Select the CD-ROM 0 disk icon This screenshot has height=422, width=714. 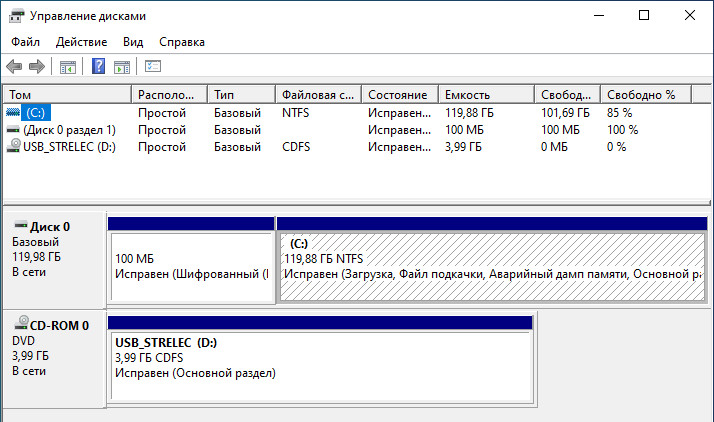point(21,323)
